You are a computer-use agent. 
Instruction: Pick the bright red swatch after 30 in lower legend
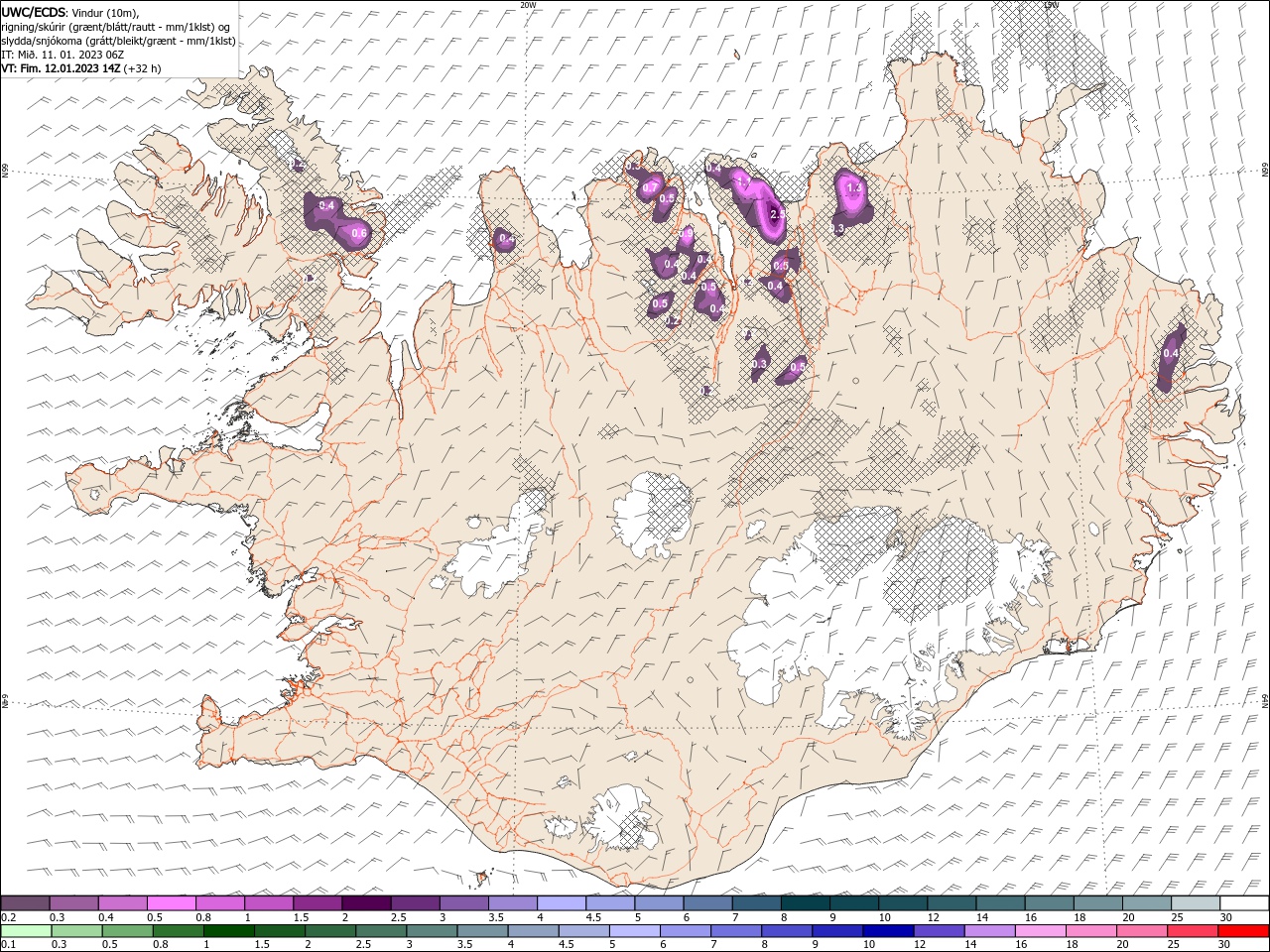1243,931
